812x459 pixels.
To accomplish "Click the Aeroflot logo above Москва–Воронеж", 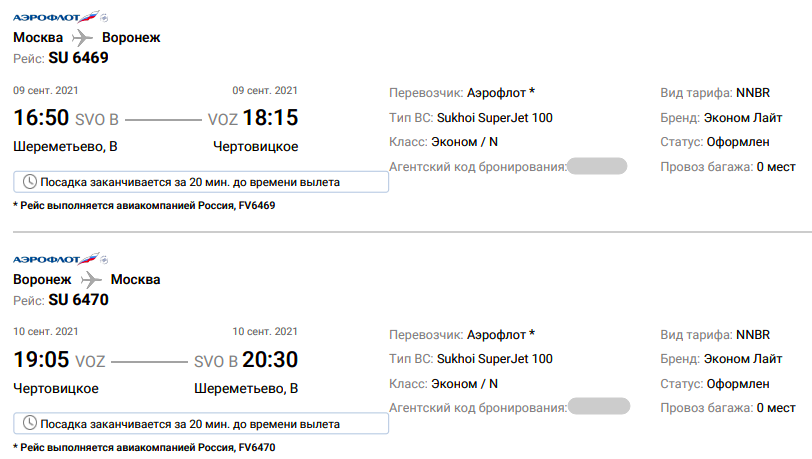I will coord(56,17).
